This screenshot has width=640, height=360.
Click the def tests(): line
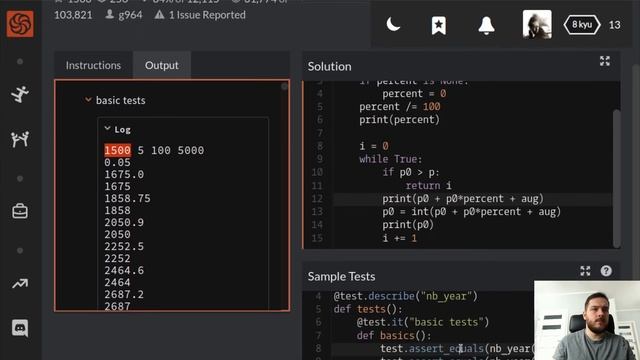click(368, 309)
